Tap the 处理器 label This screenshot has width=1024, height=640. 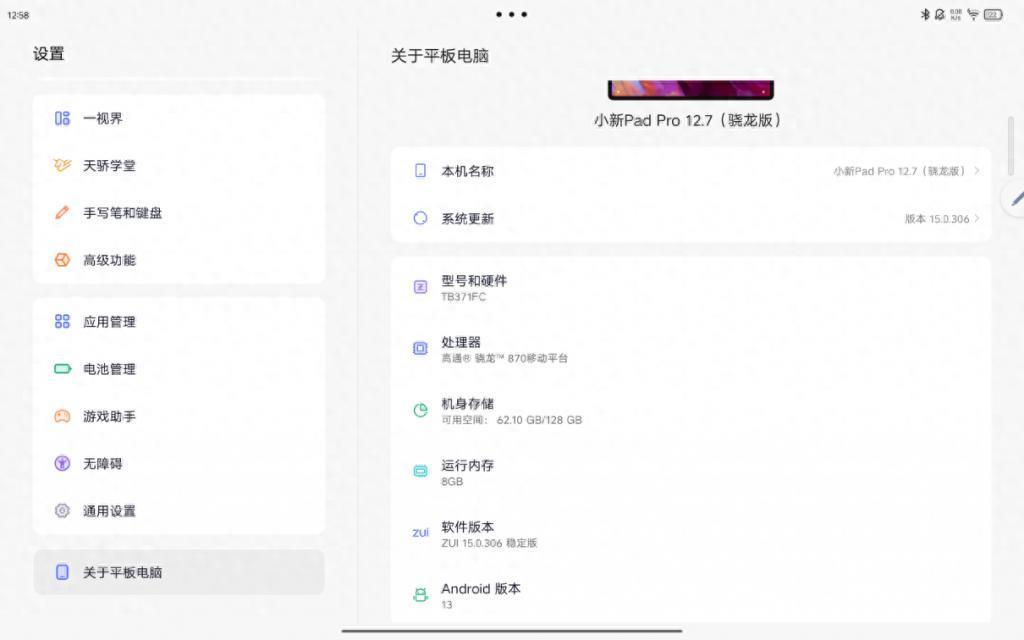(x=460, y=342)
